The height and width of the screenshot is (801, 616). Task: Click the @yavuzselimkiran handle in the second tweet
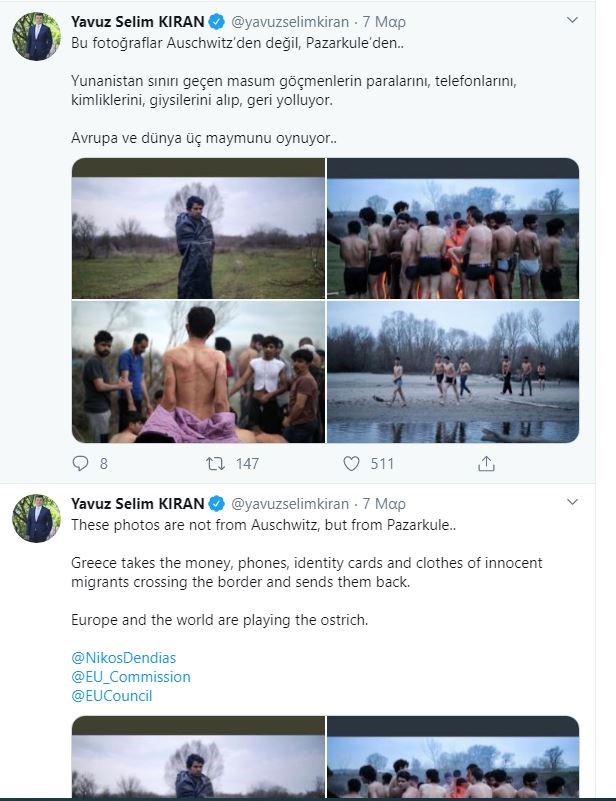coord(290,503)
